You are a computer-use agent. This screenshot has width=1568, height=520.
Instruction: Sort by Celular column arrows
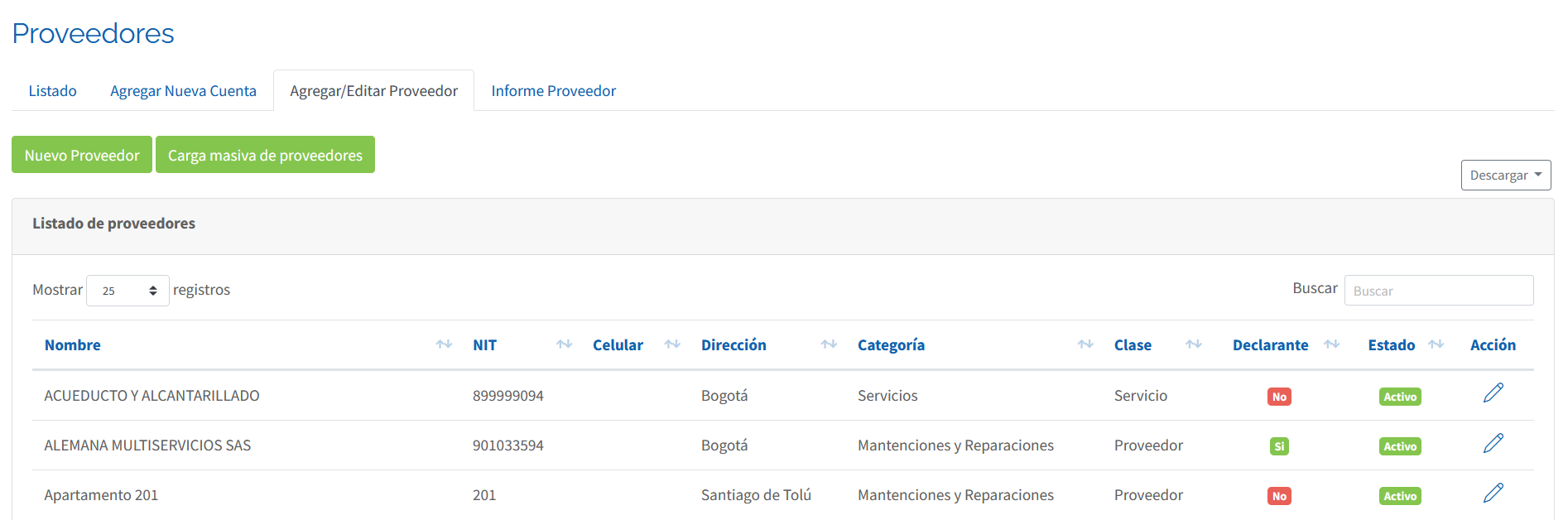(672, 344)
